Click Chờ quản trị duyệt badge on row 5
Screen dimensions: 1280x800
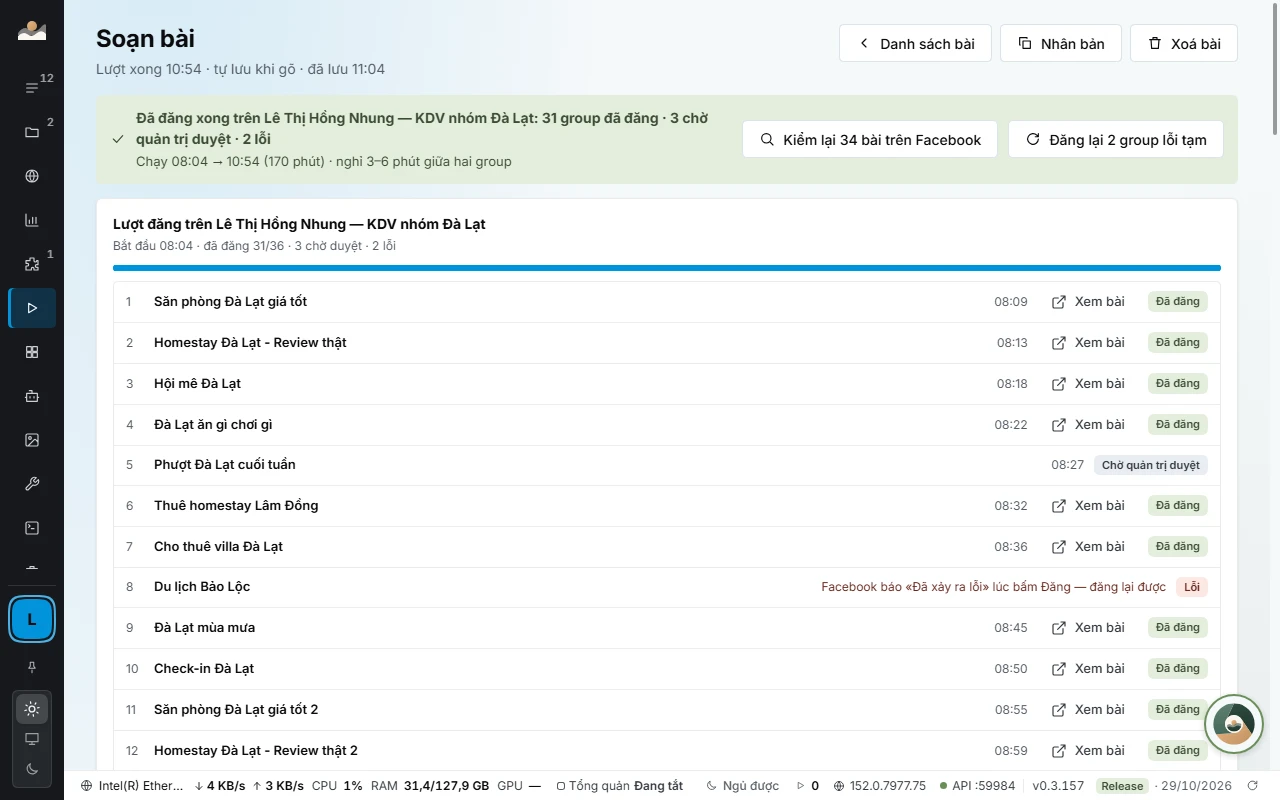(1151, 465)
